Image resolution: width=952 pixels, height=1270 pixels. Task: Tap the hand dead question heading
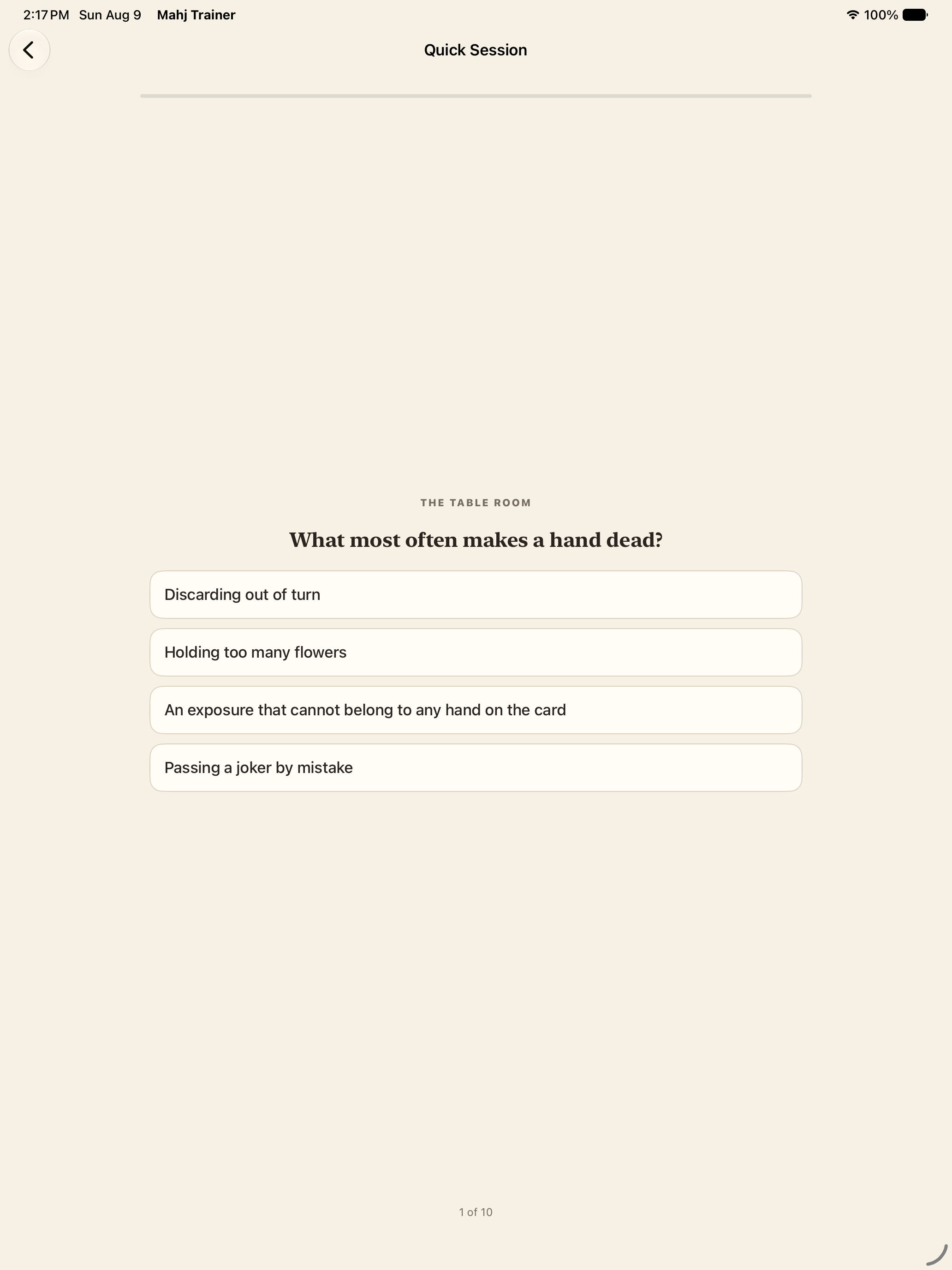[x=476, y=539]
